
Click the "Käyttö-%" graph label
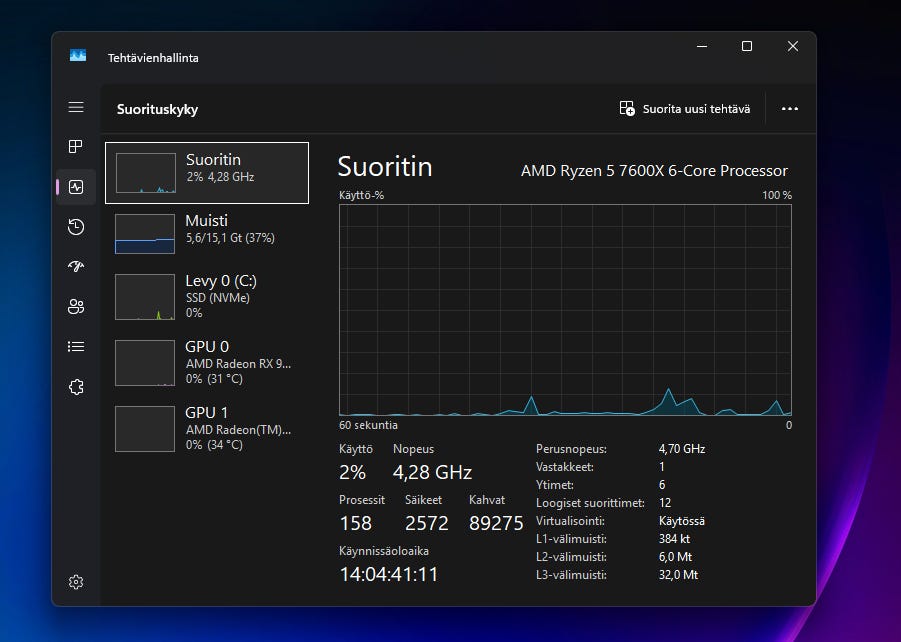tap(361, 195)
